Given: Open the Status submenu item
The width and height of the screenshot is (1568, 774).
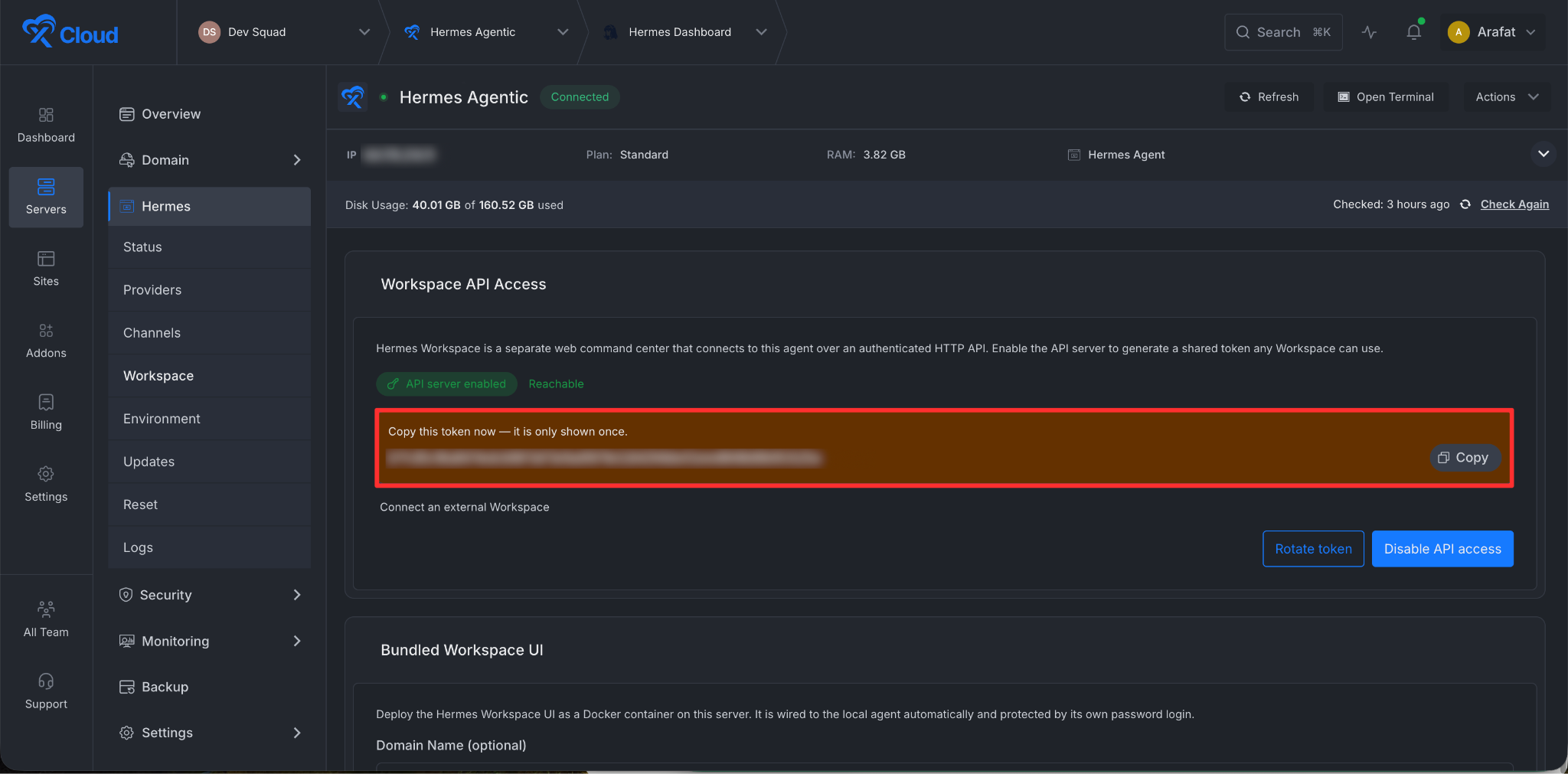Looking at the screenshot, I should [209, 247].
